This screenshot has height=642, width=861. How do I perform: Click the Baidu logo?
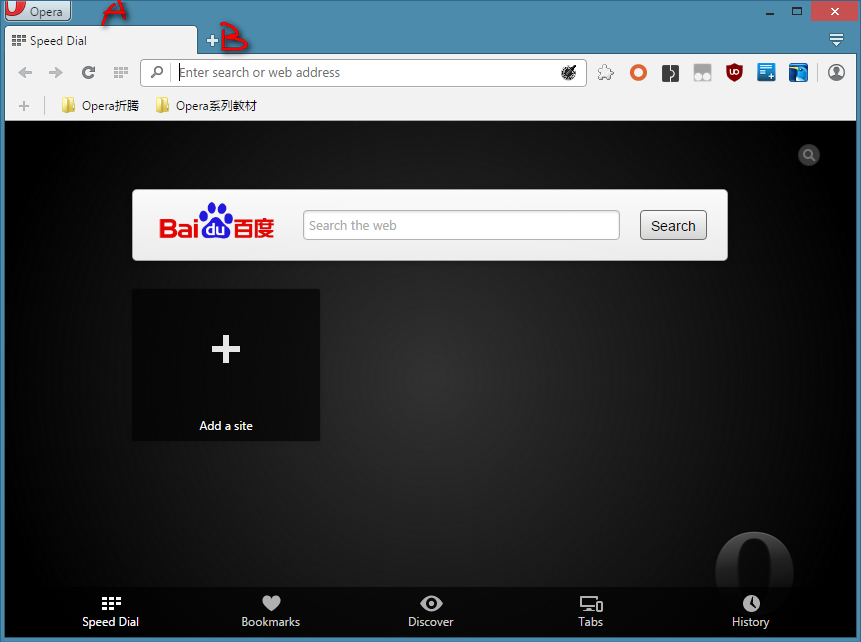tap(216, 222)
